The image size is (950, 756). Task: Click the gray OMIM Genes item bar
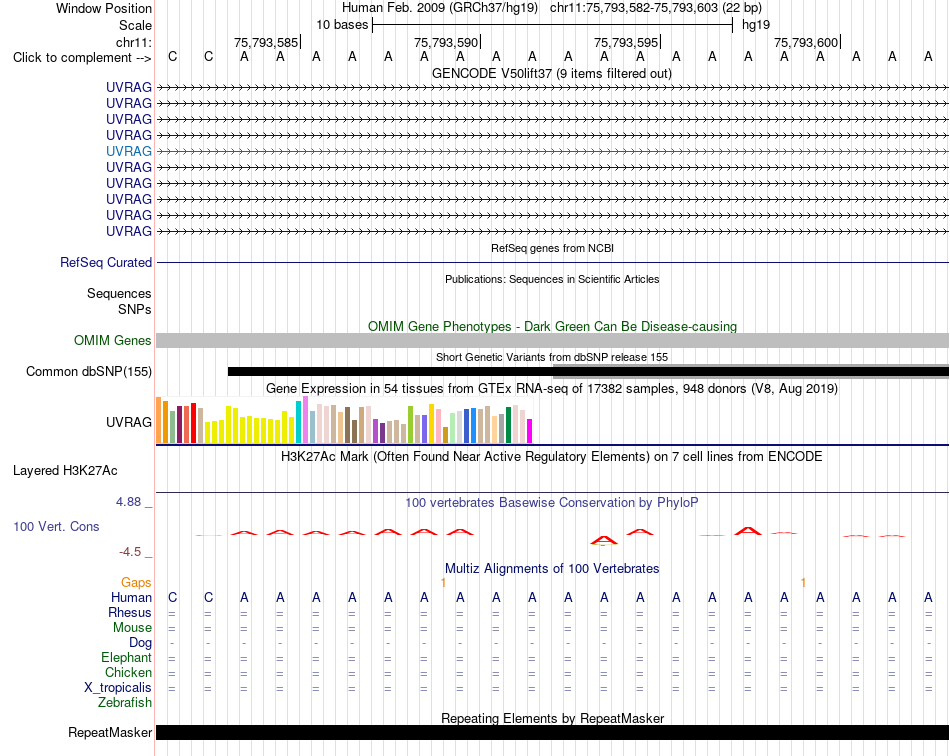click(552, 340)
